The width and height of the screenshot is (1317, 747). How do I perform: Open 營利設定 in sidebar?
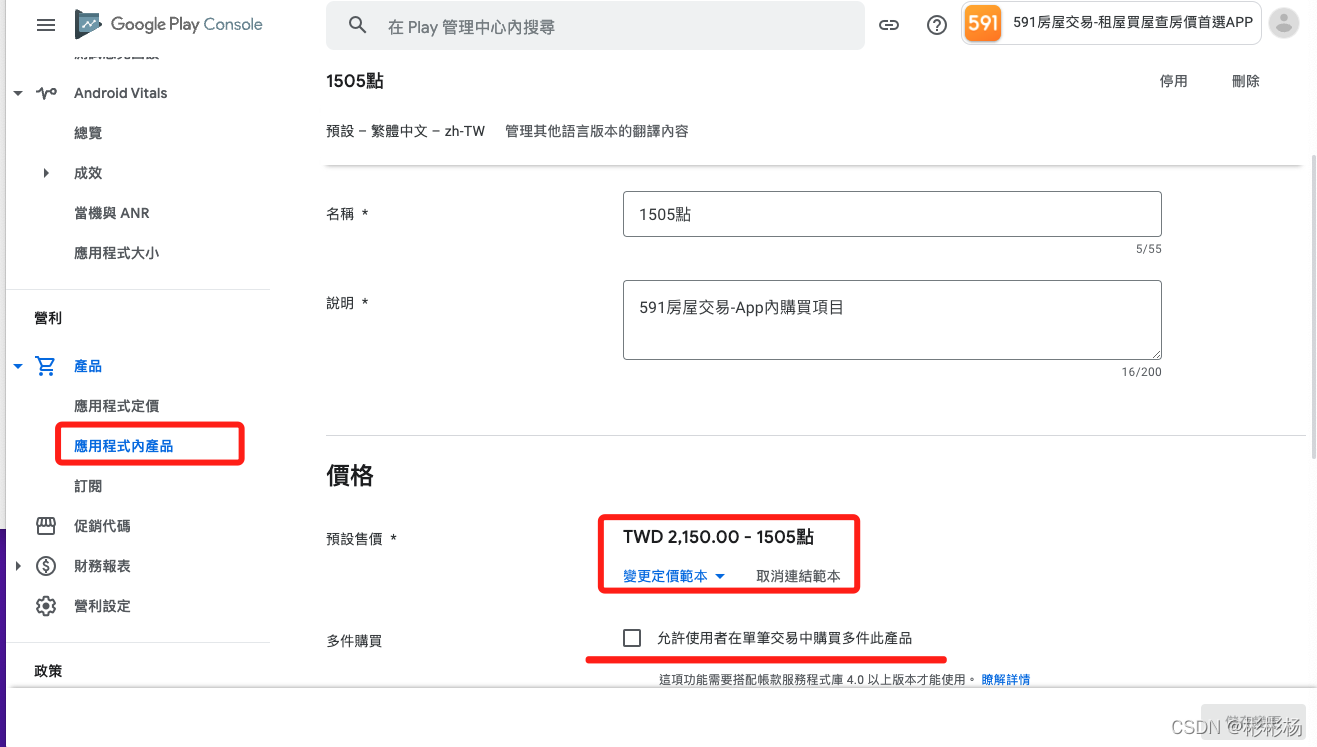click(102, 606)
